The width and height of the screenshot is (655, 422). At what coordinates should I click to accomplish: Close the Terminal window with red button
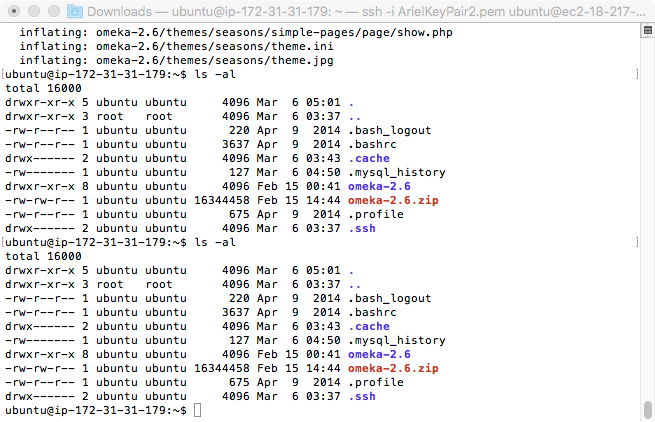click(x=14, y=11)
